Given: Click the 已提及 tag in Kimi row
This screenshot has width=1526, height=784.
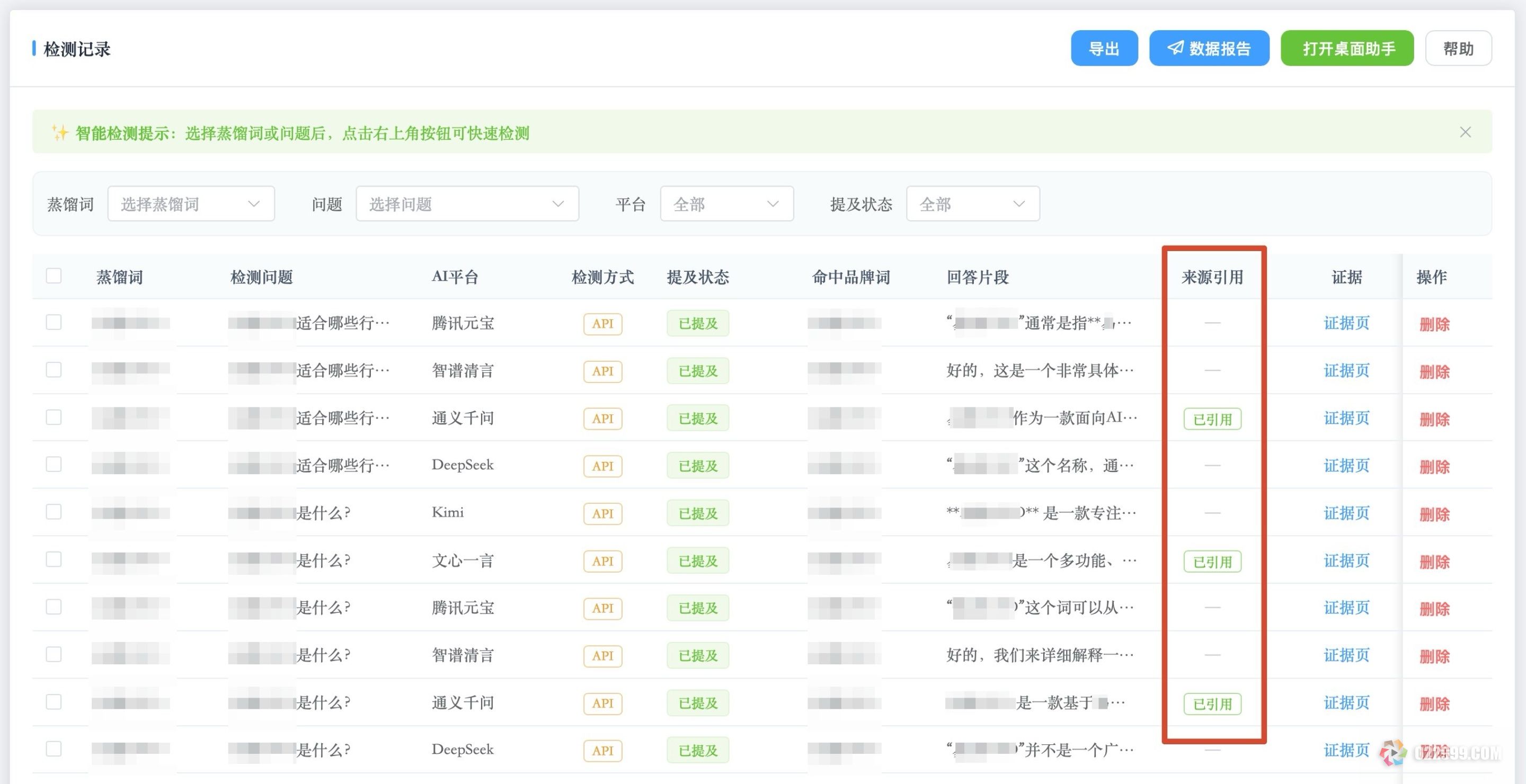Looking at the screenshot, I should point(698,513).
